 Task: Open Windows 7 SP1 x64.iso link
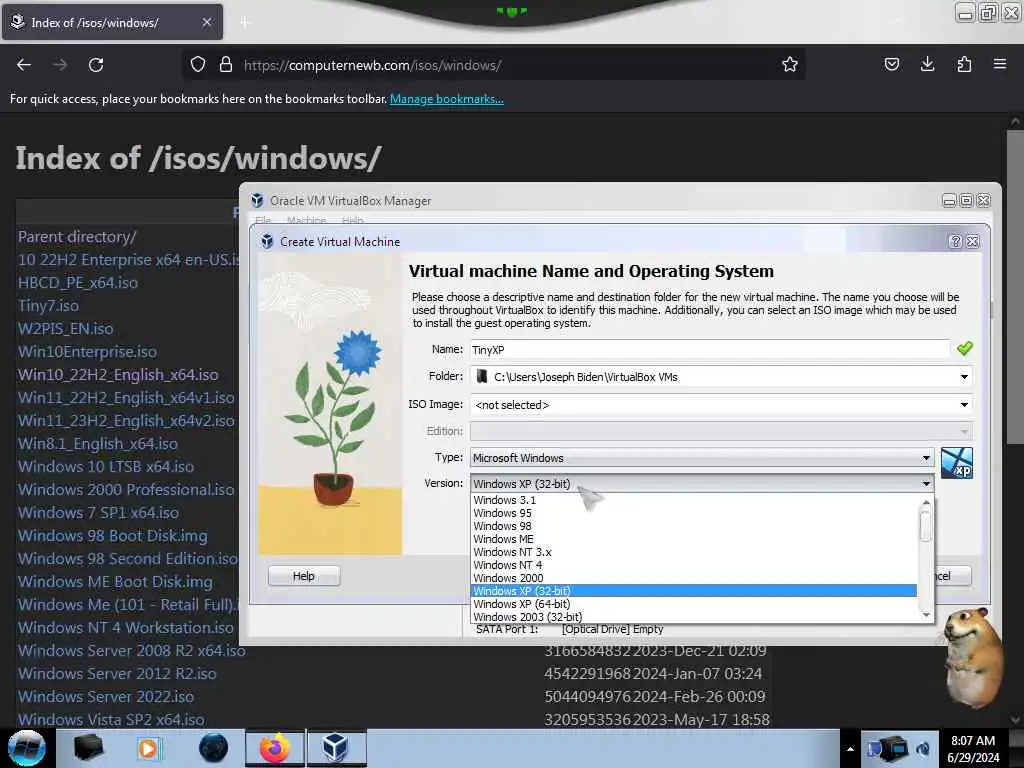pos(99,513)
